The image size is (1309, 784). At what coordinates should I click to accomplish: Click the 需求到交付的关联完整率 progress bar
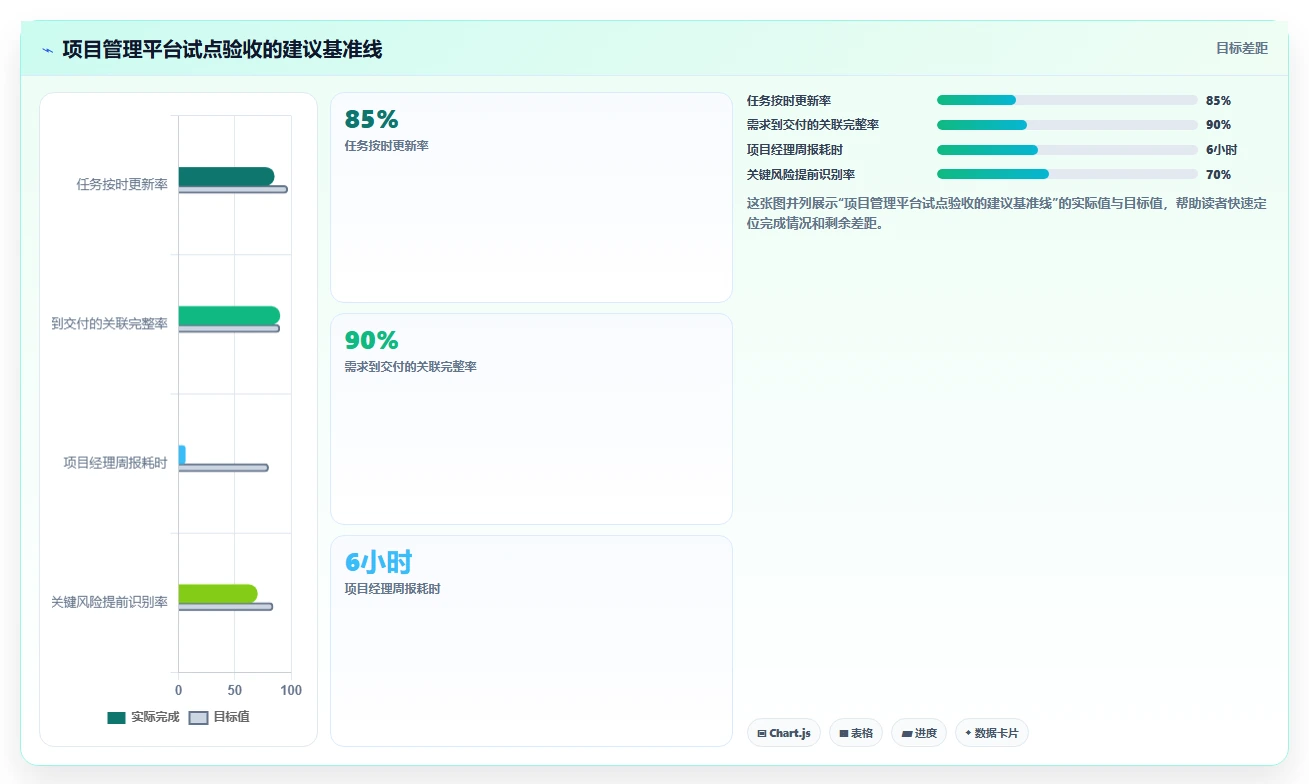point(1067,125)
